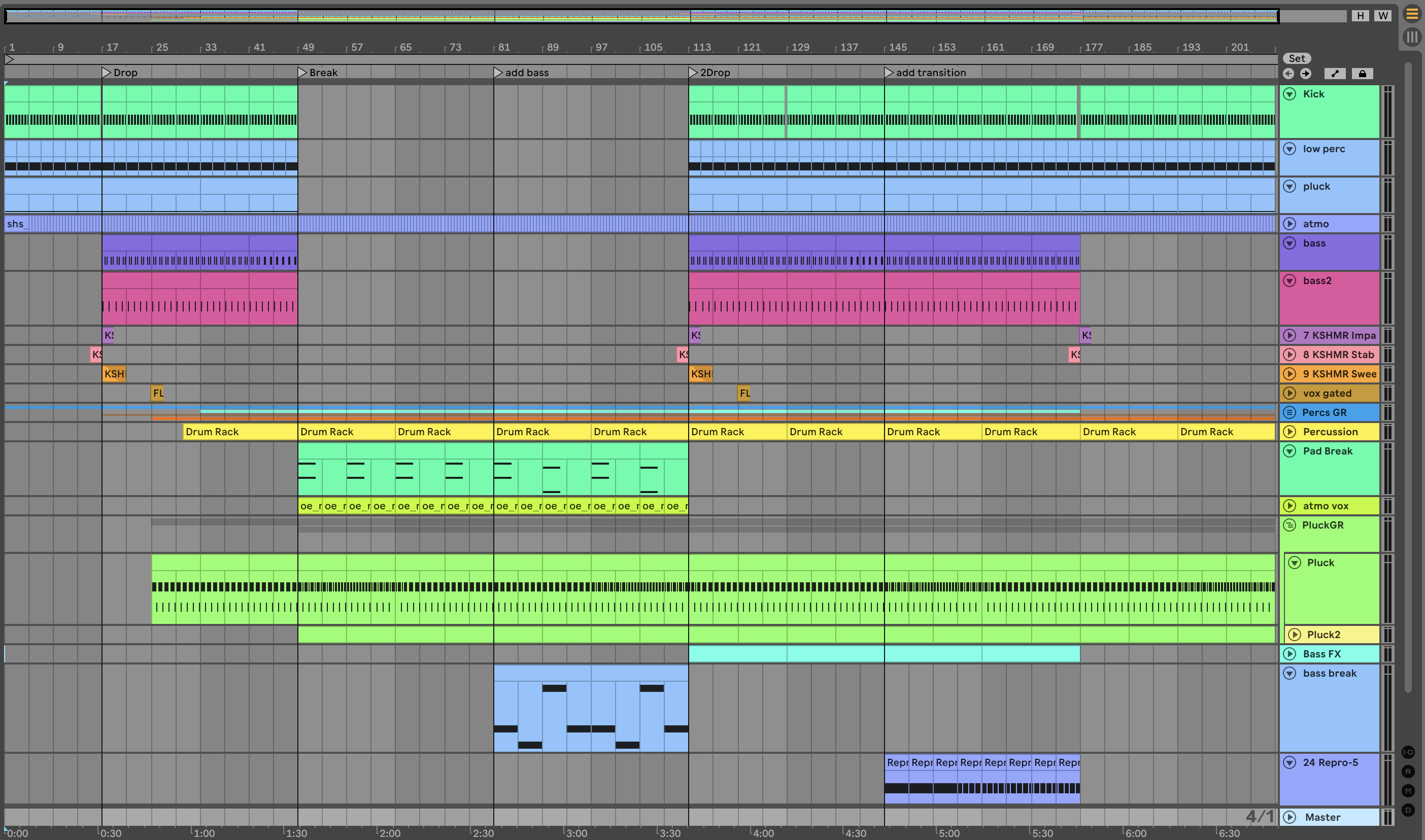Image resolution: width=1425 pixels, height=840 pixels.
Task: Click the W optimize width button
Action: (1383, 16)
